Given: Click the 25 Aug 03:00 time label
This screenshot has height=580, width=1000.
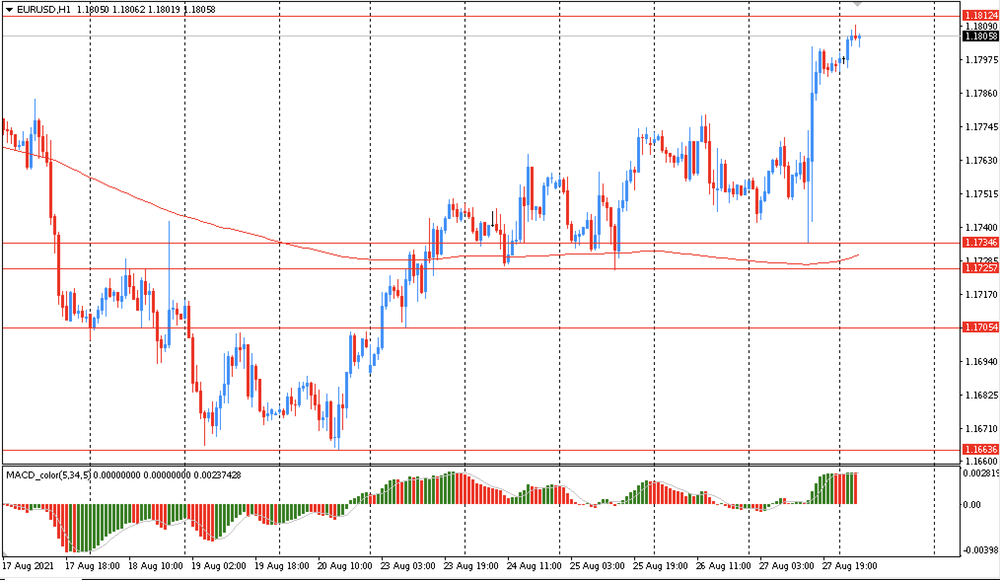Looking at the screenshot, I should pos(597,566).
